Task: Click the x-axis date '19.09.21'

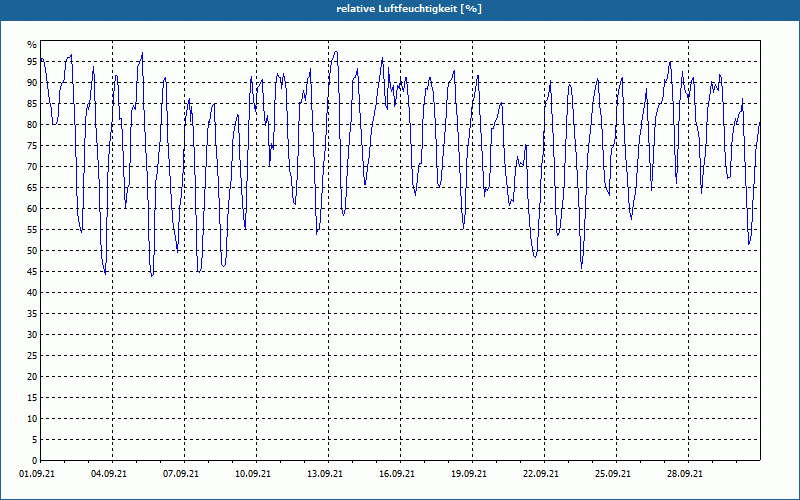Action: 468,474
